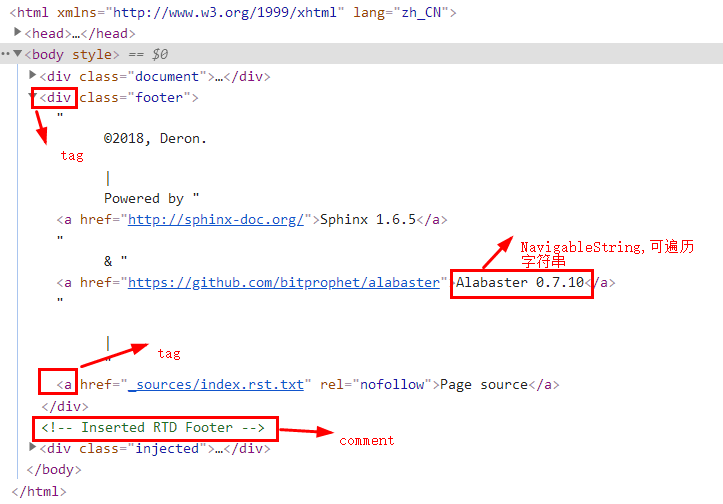Viewport: 723px width, 504px height.
Task: Select the closing /body tag line
Action: (54, 469)
